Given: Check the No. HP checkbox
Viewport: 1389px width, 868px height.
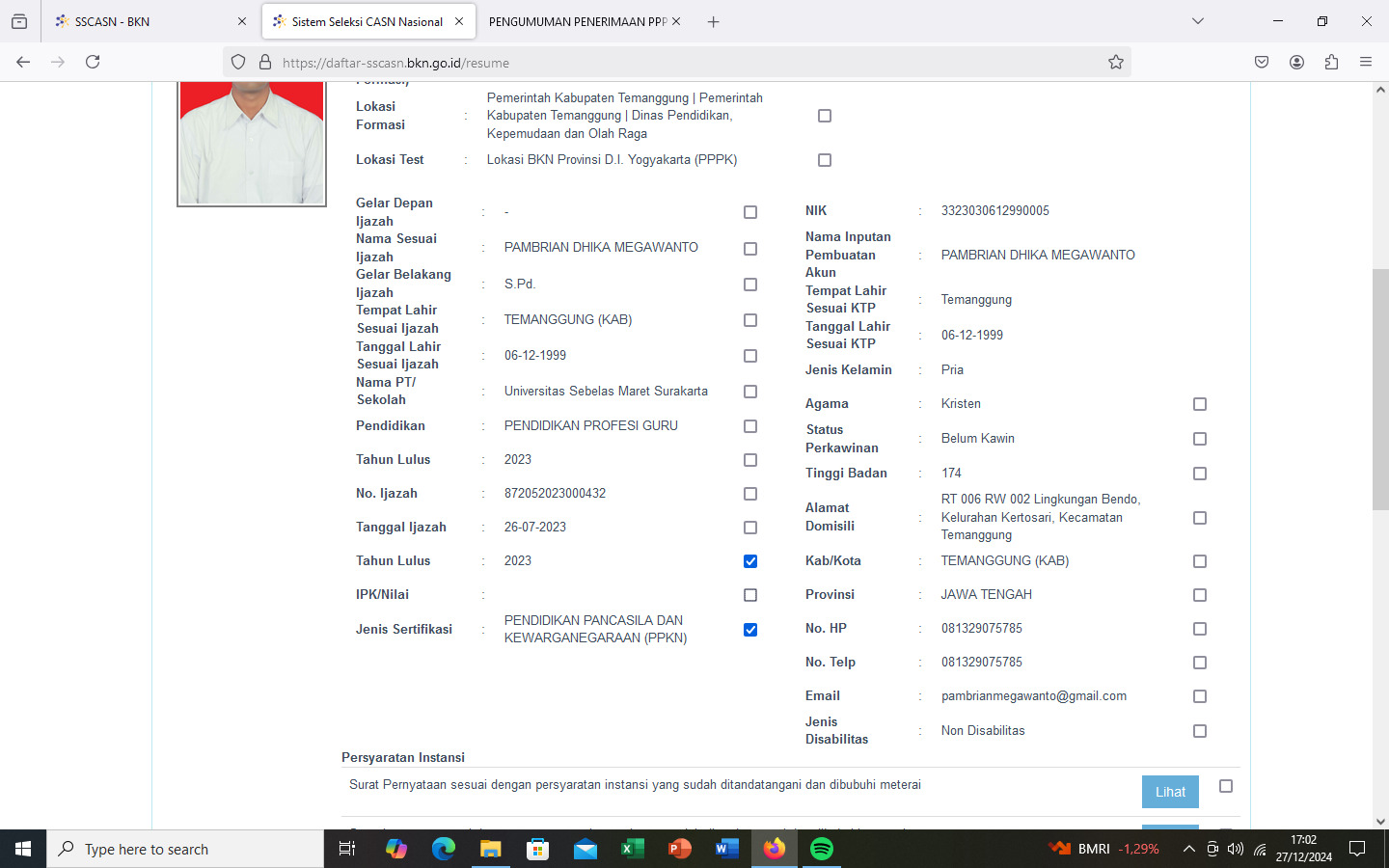Looking at the screenshot, I should [x=1200, y=629].
